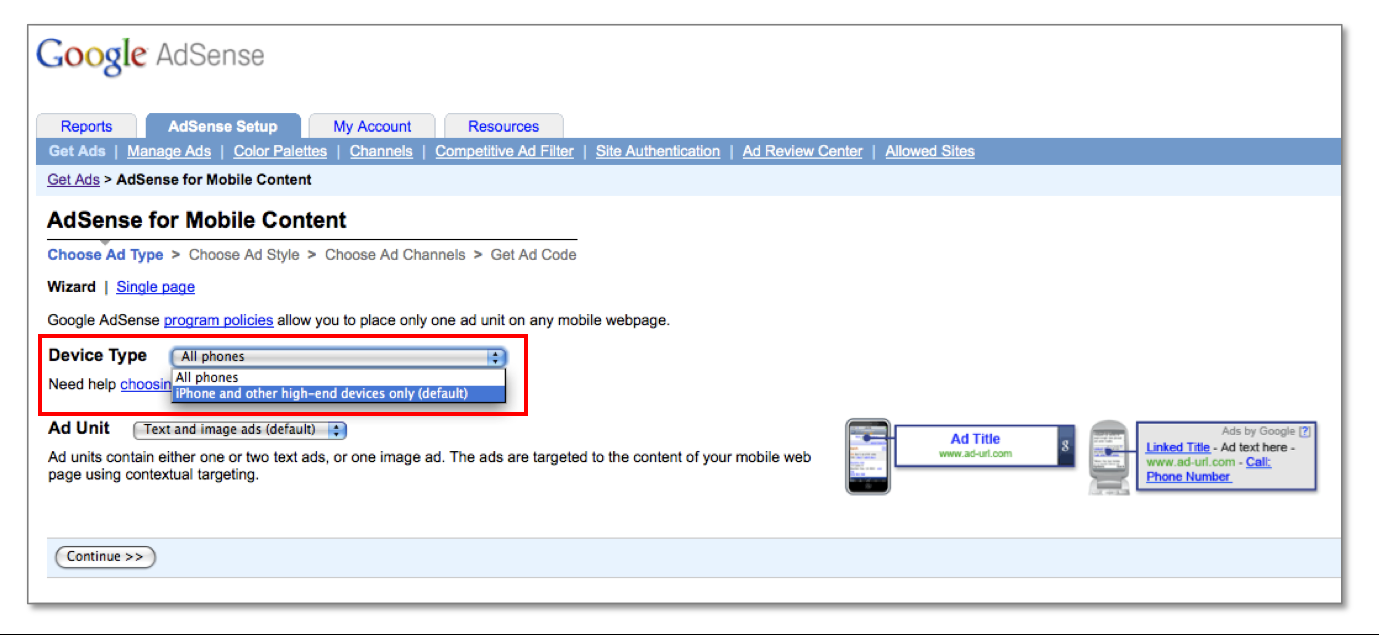Open Site Authentication page
1379x635 pixels.
tap(658, 151)
